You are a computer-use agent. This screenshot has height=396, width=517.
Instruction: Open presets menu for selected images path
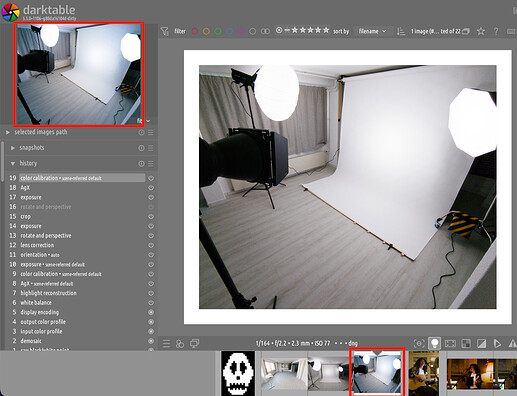(x=151, y=132)
